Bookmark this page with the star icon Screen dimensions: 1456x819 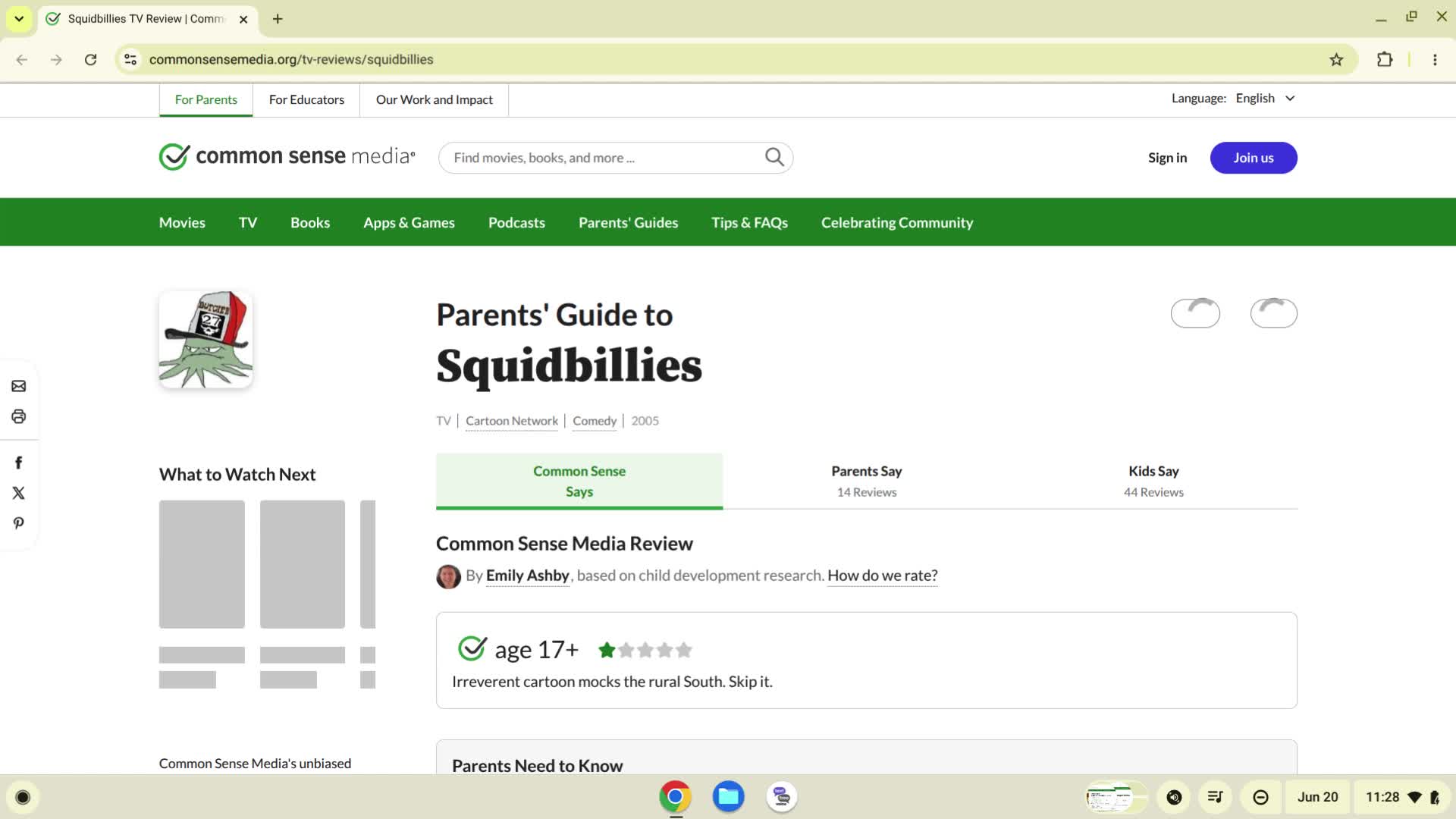point(1336,59)
